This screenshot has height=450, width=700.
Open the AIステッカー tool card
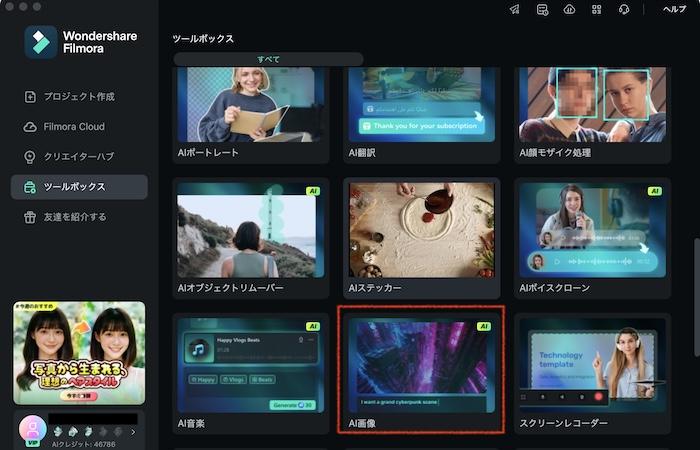pos(422,238)
